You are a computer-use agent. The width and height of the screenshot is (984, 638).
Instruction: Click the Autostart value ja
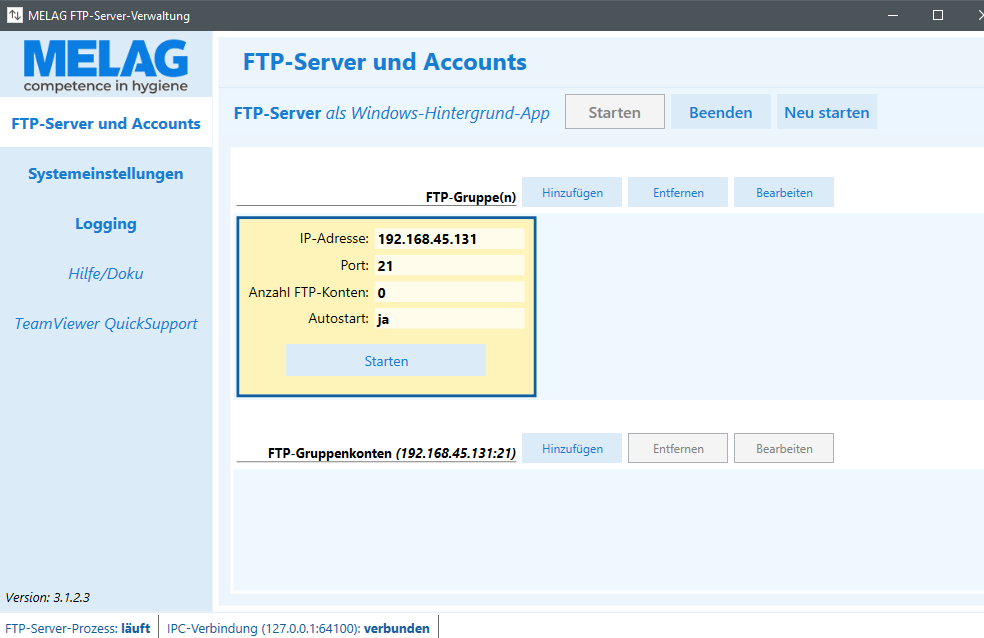[449, 319]
